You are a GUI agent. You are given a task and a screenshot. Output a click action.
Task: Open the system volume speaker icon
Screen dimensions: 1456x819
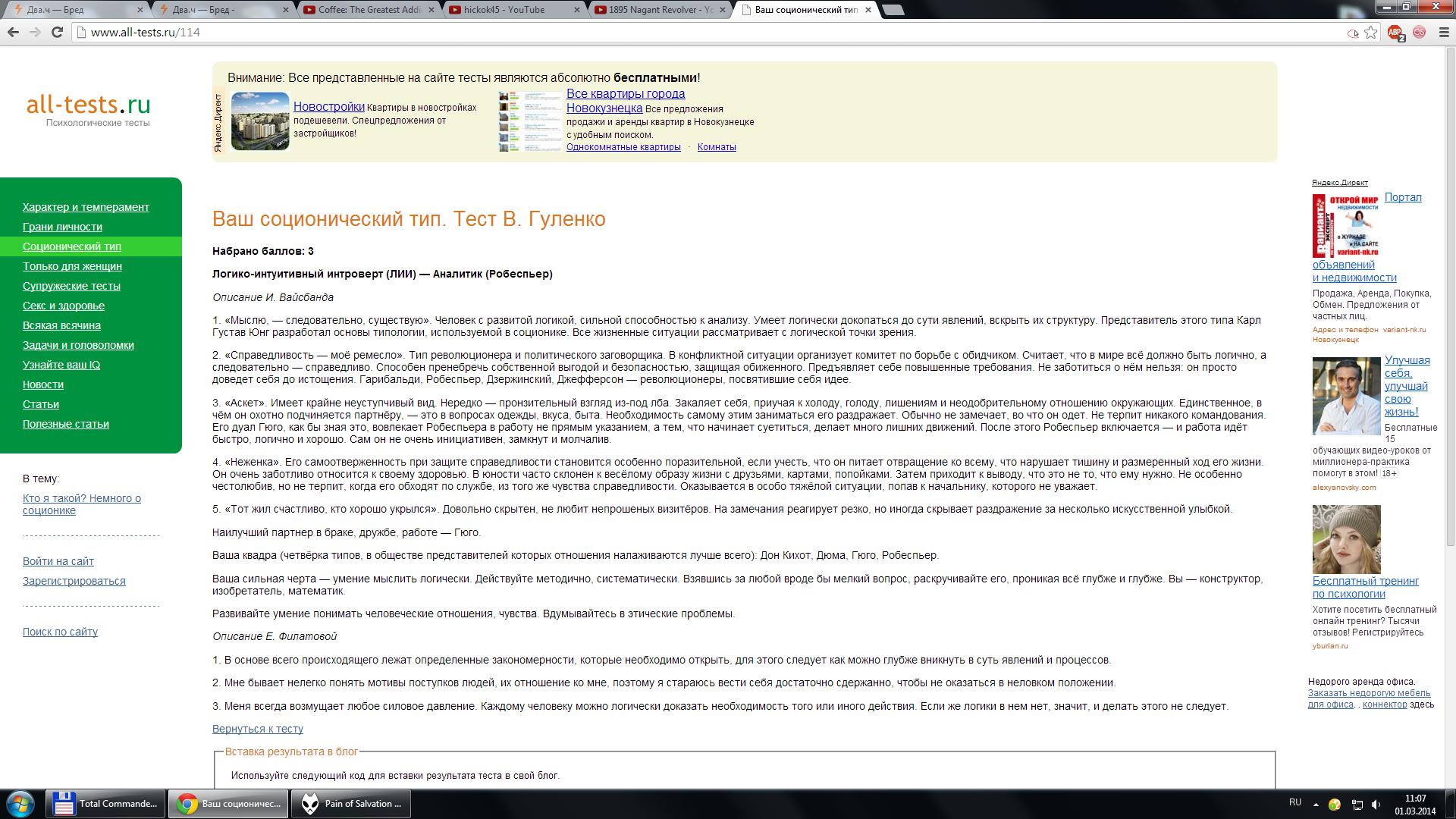1376,804
